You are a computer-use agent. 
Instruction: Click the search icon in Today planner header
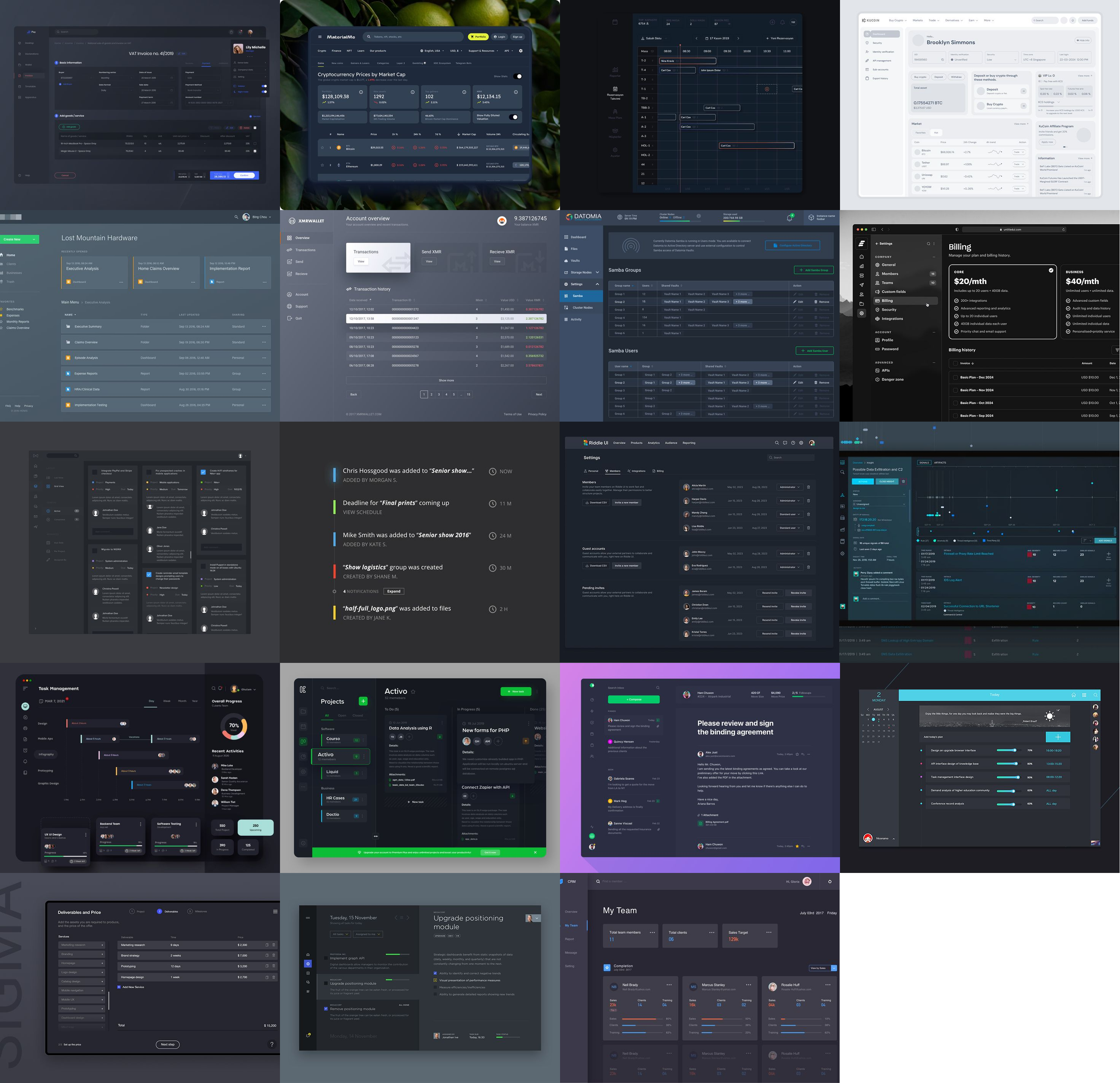point(1095,695)
